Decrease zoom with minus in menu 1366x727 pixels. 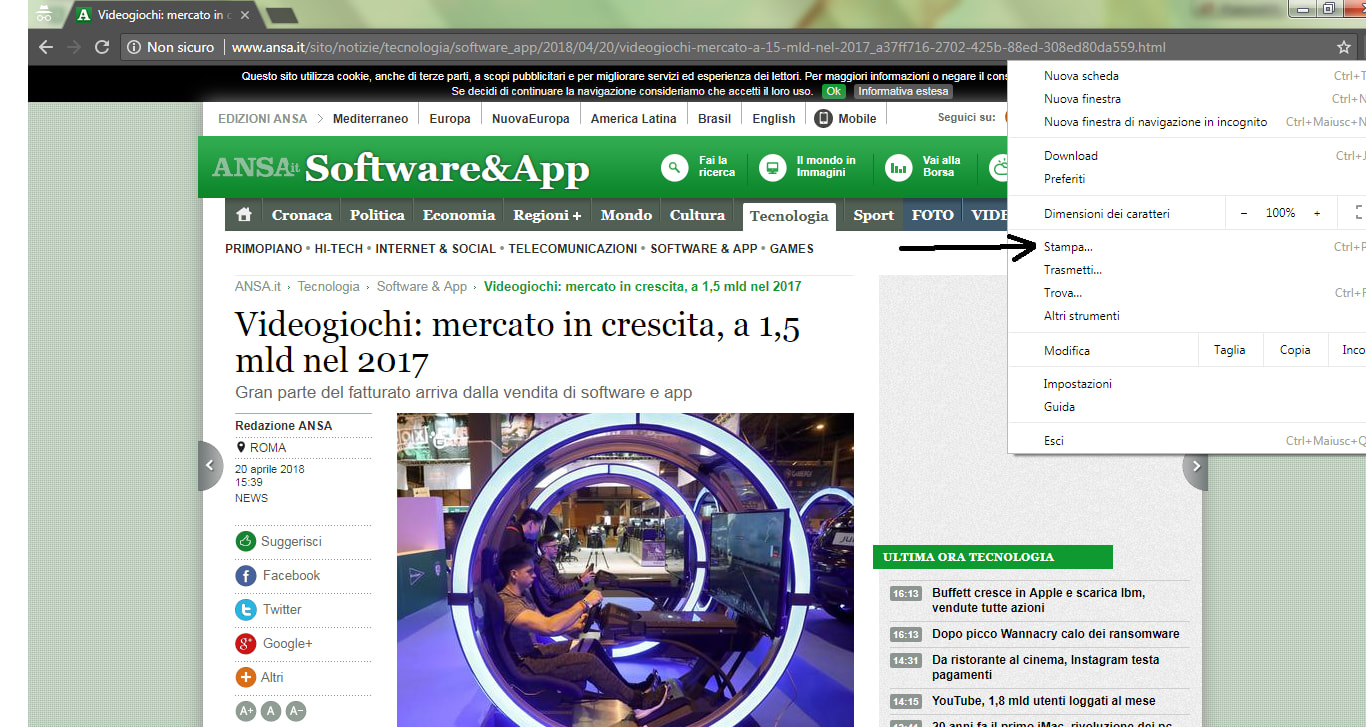[1244, 213]
